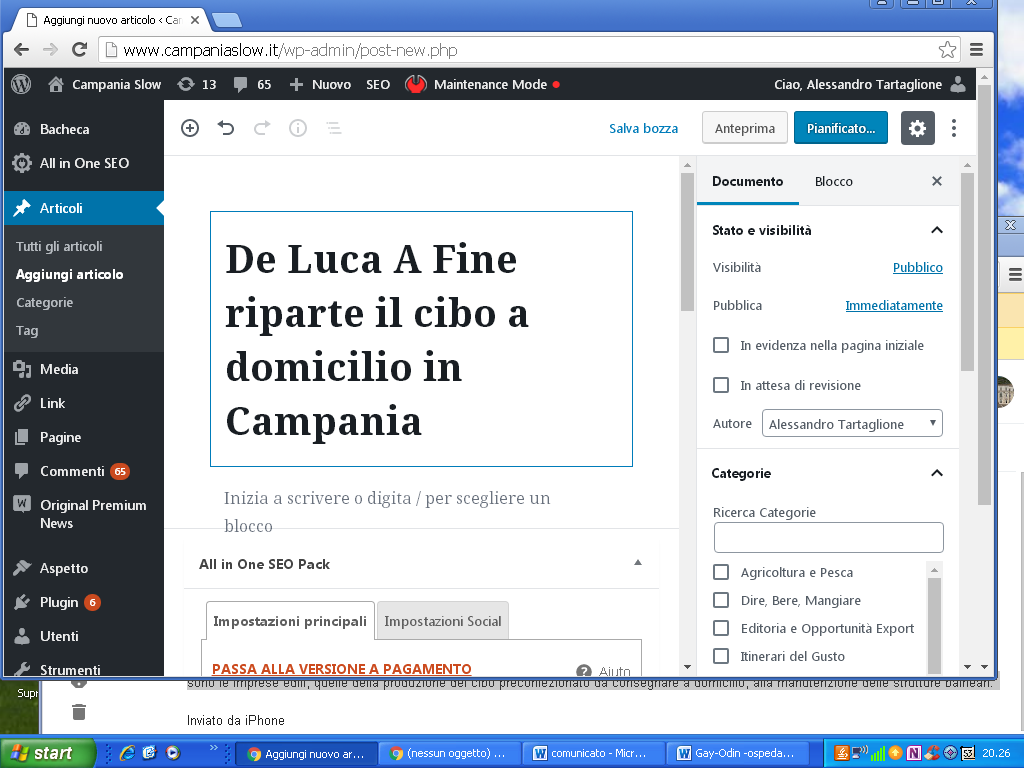Click the Ricerca Categorie search field
The width and height of the screenshot is (1024, 768).
tap(828, 538)
